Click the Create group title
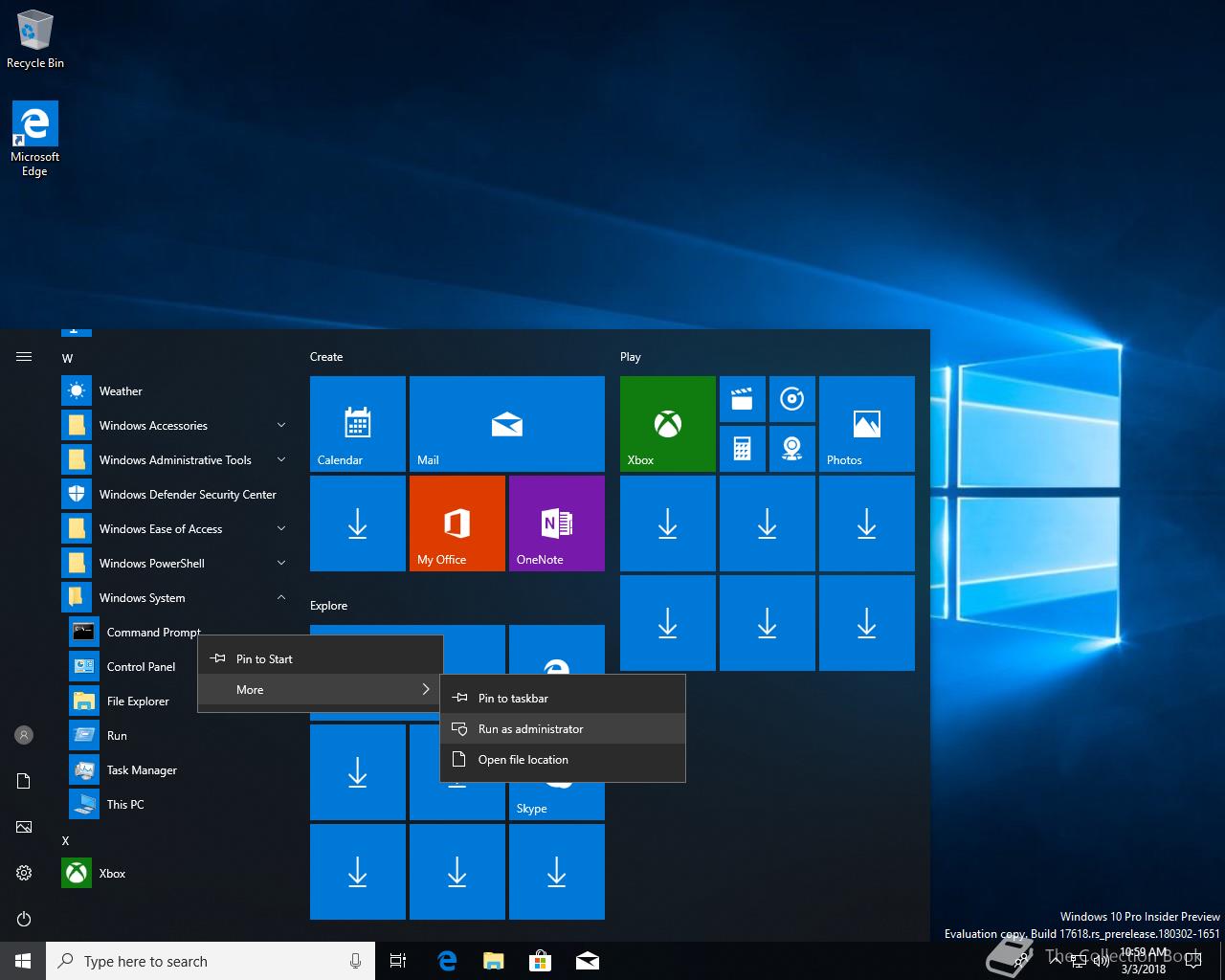Screen dimensions: 1225x980 [x=326, y=357]
